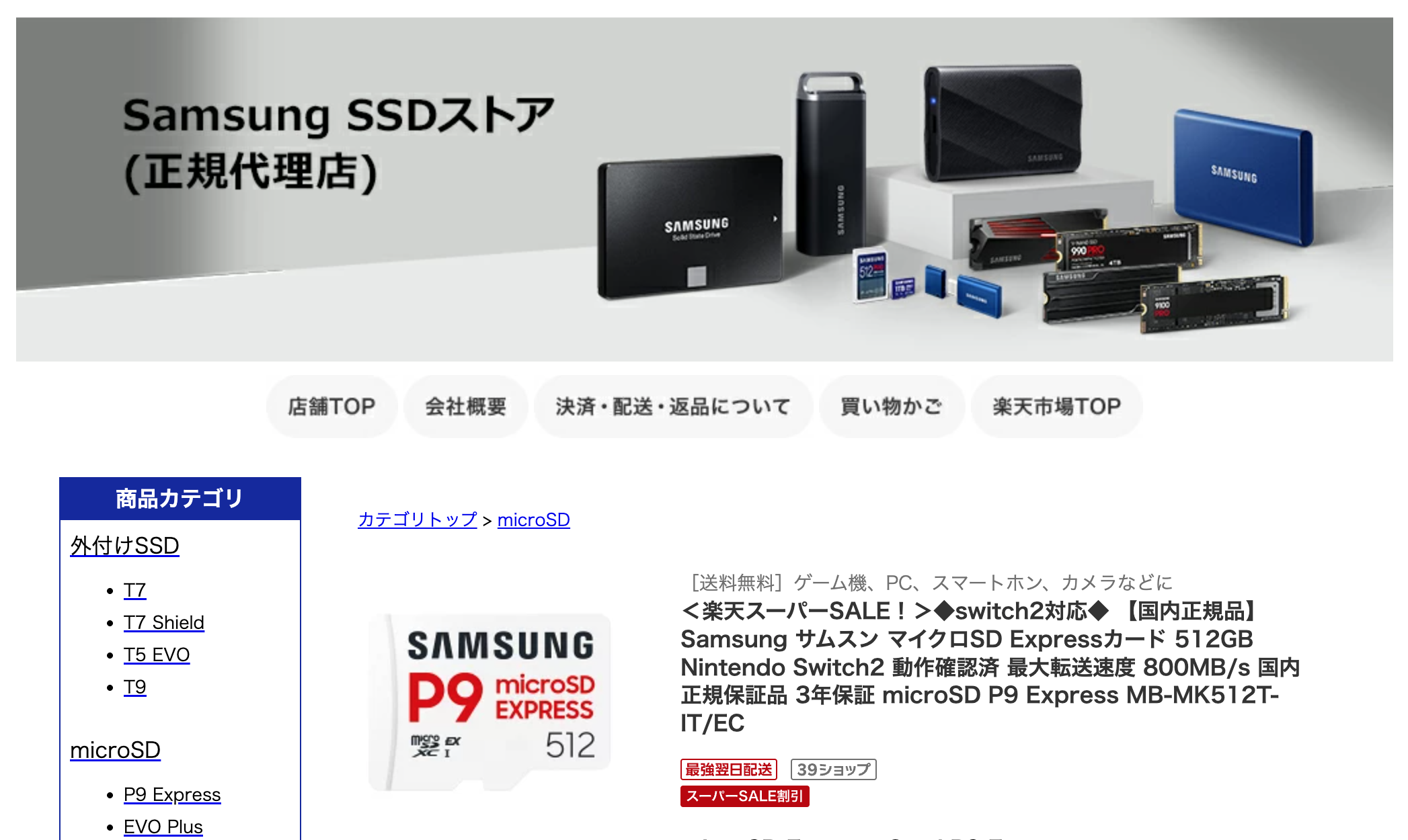Image resolution: width=1408 pixels, height=840 pixels.
Task: Click the スーパーSALE割引 red badge
Action: [744, 796]
